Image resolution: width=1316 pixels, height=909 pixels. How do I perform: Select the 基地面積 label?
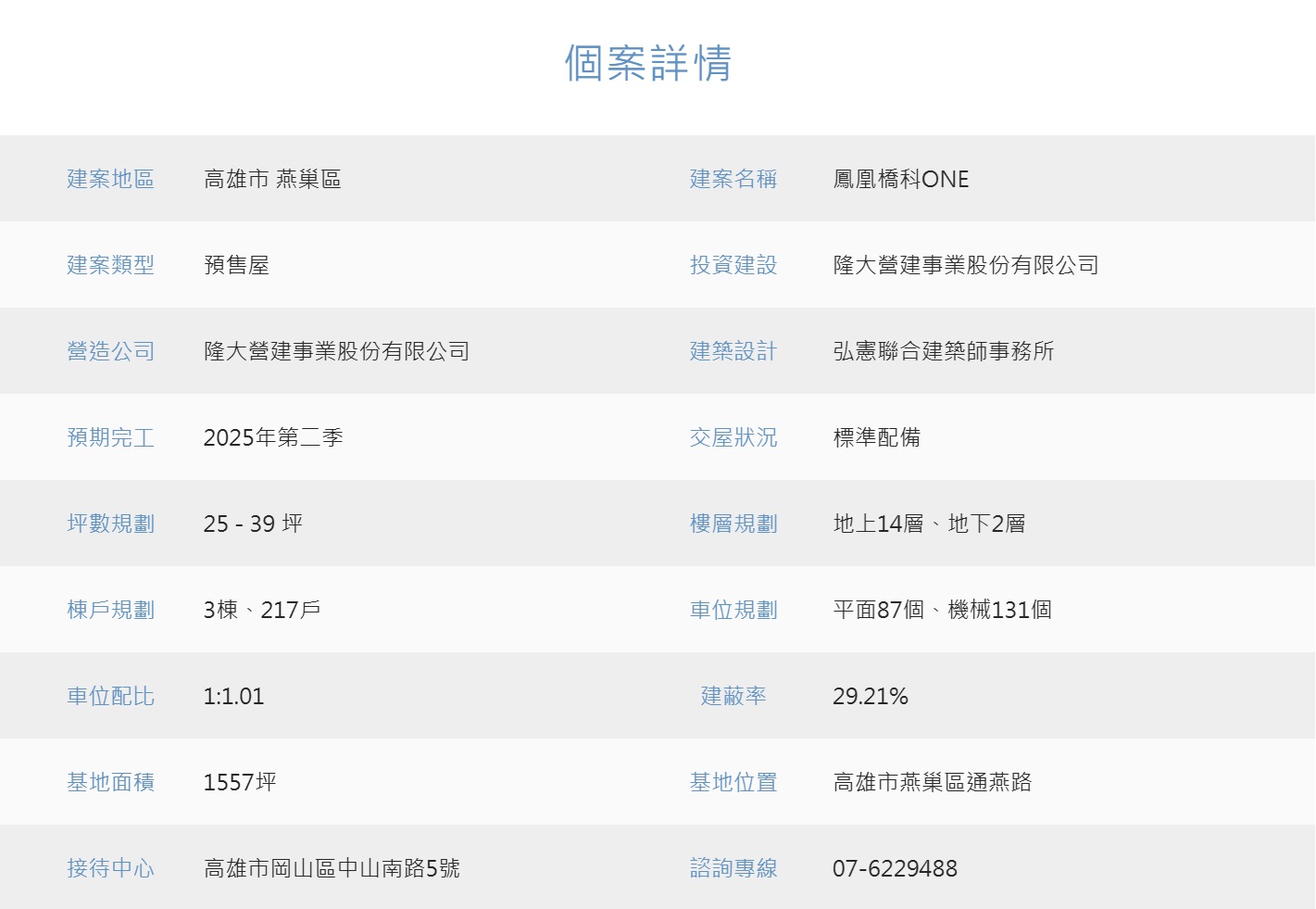click(x=110, y=782)
